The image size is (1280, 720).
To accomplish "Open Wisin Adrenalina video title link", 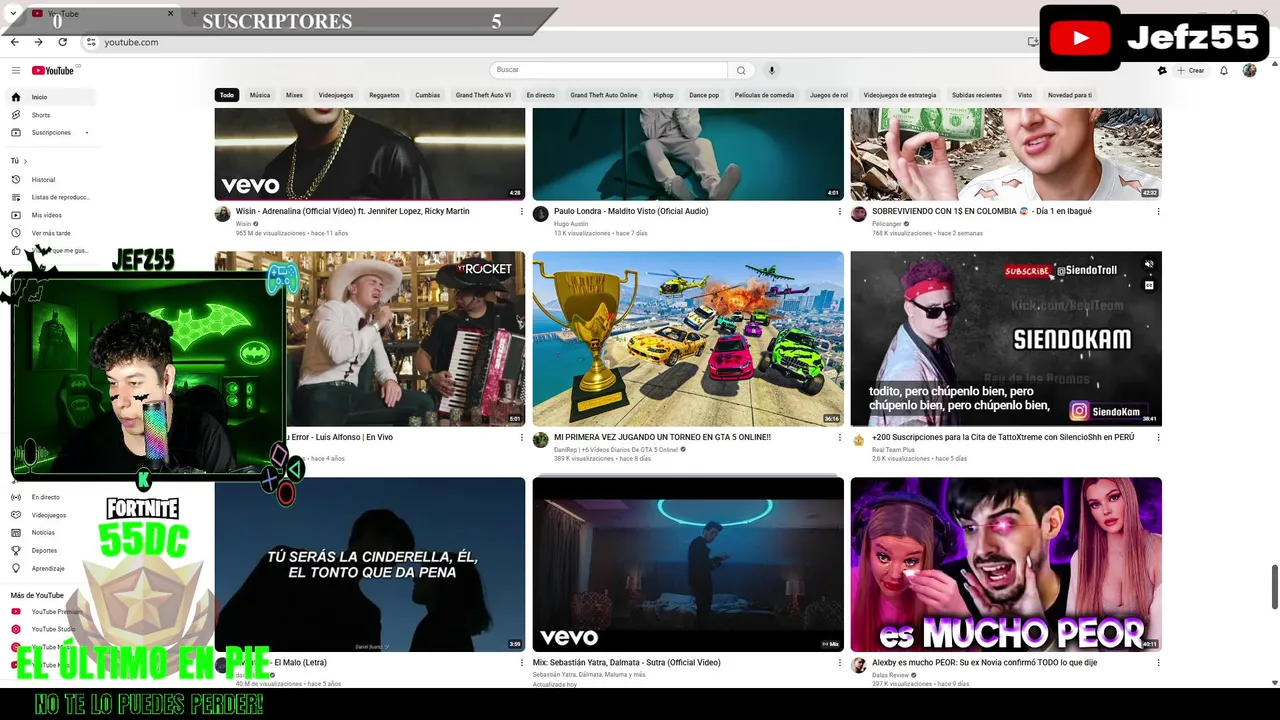I will point(353,211).
